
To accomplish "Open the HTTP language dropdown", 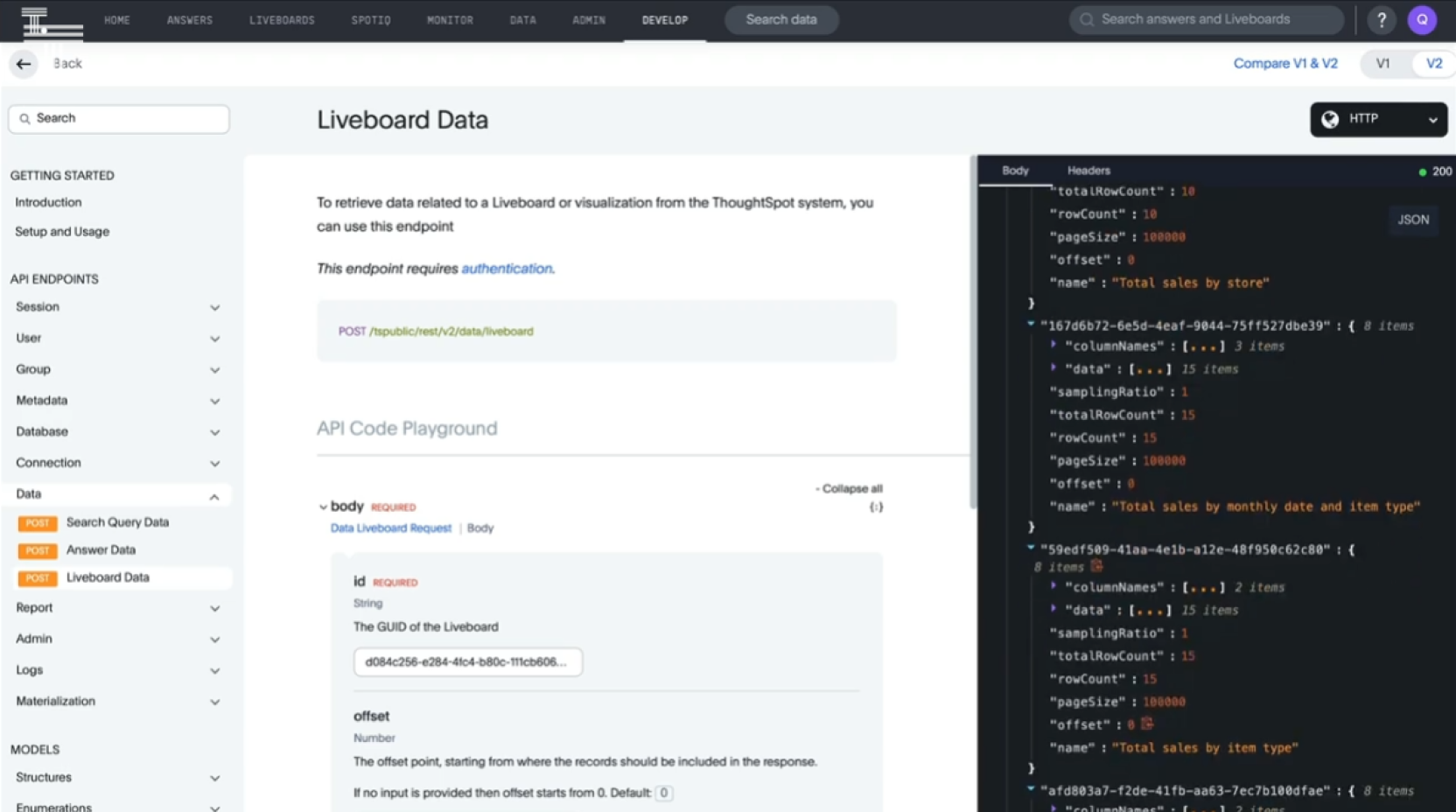I will point(1378,119).
